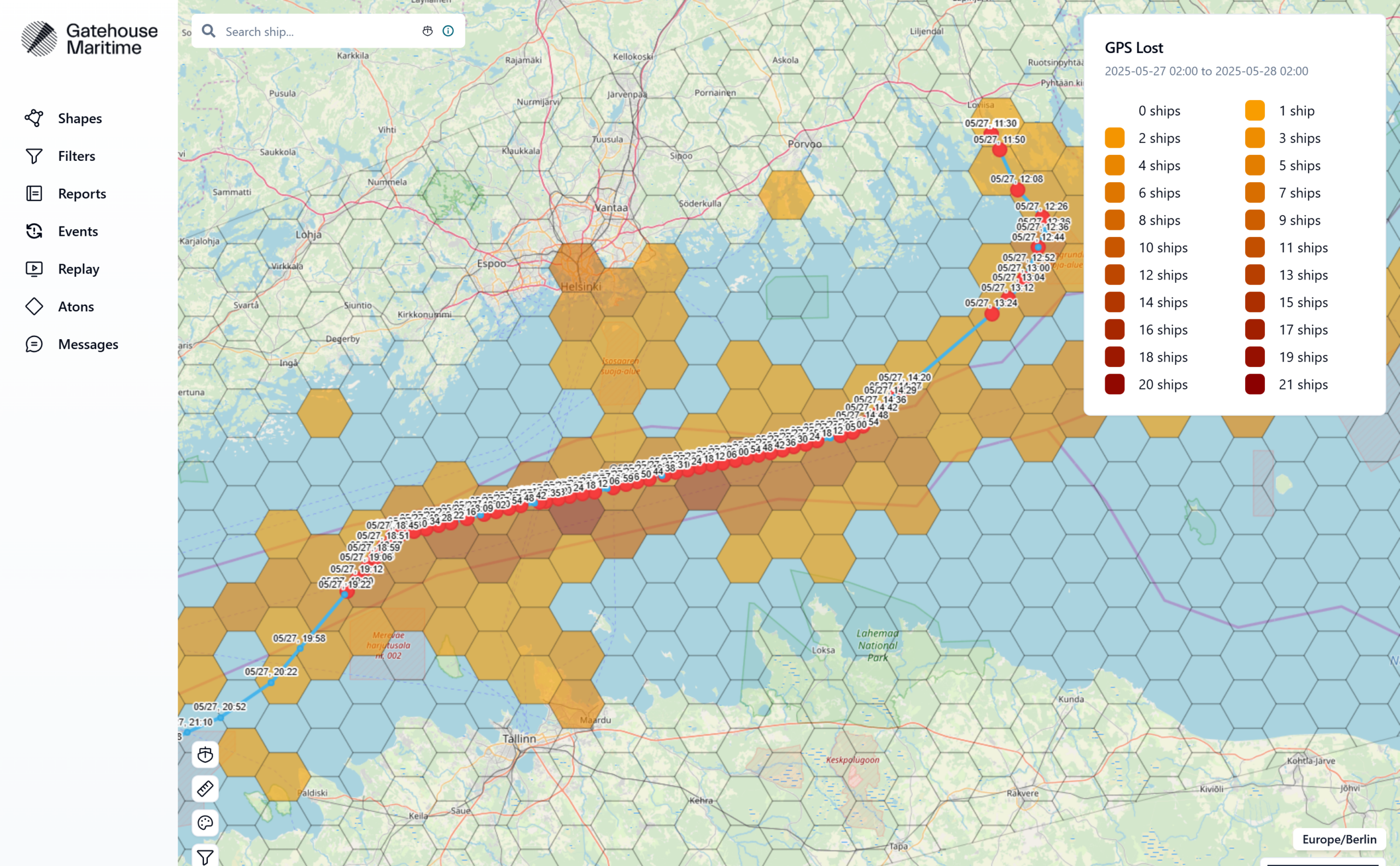This screenshot has width=1400, height=866.
Task: Click the '8 ships' legend label
Action: tap(1159, 220)
